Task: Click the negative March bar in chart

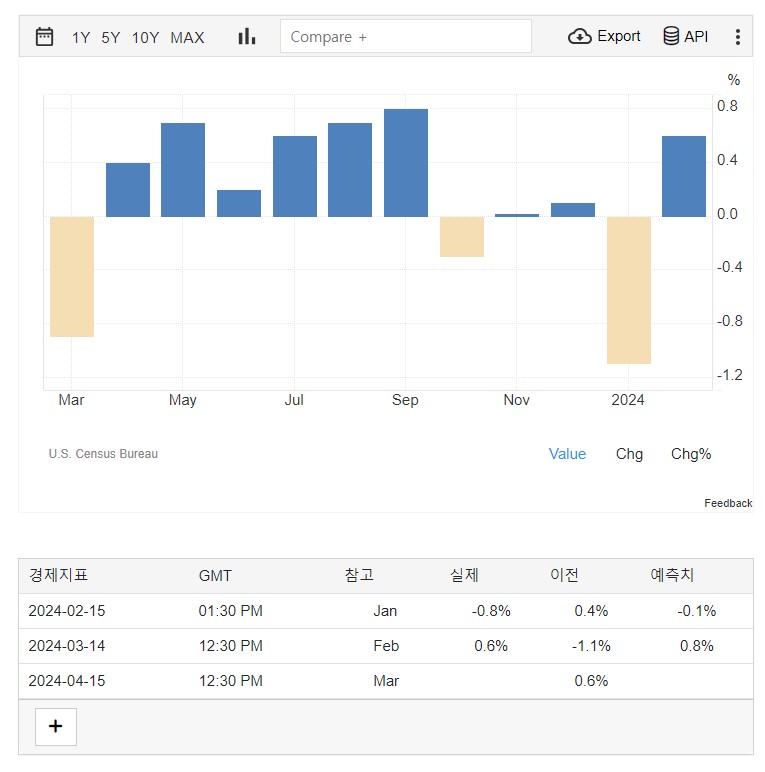Action: coord(72,277)
